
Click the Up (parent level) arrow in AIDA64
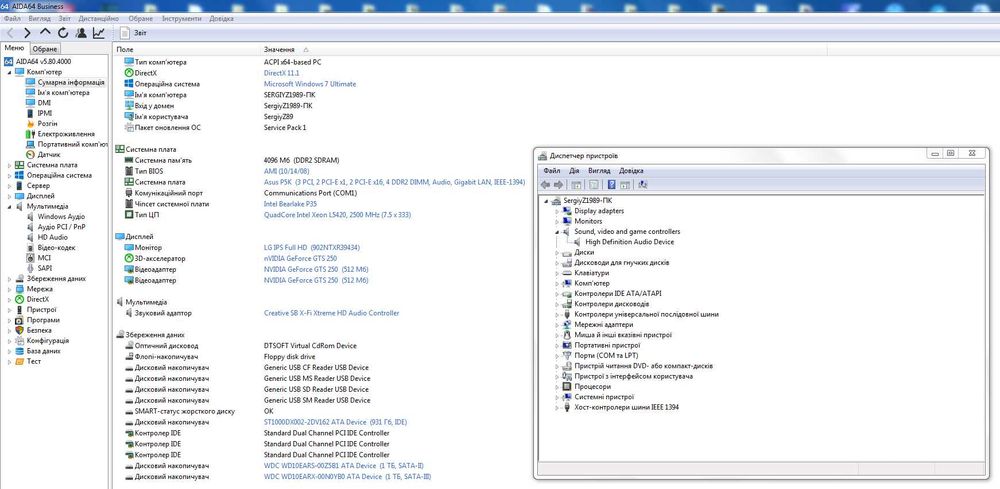click(45, 33)
